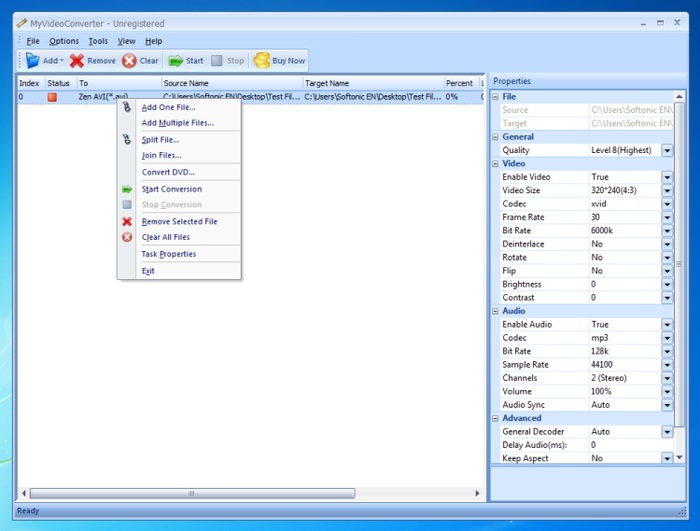The height and width of the screenshot is (531, 700).
Task: Click the file list scroll left arrow
Action: 24,493
